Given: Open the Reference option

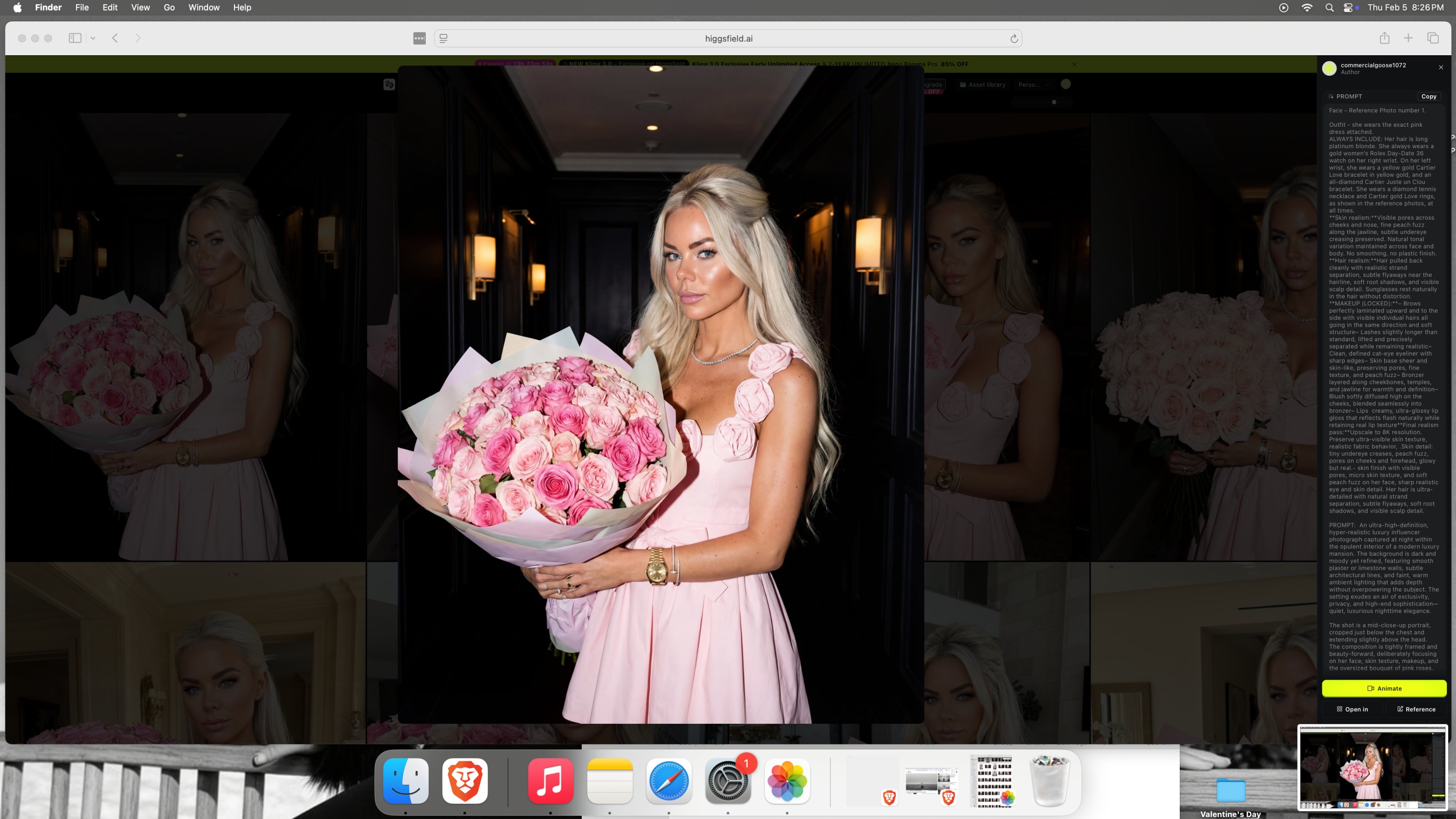Looking at the screenshot, I should click(1416, 709).
